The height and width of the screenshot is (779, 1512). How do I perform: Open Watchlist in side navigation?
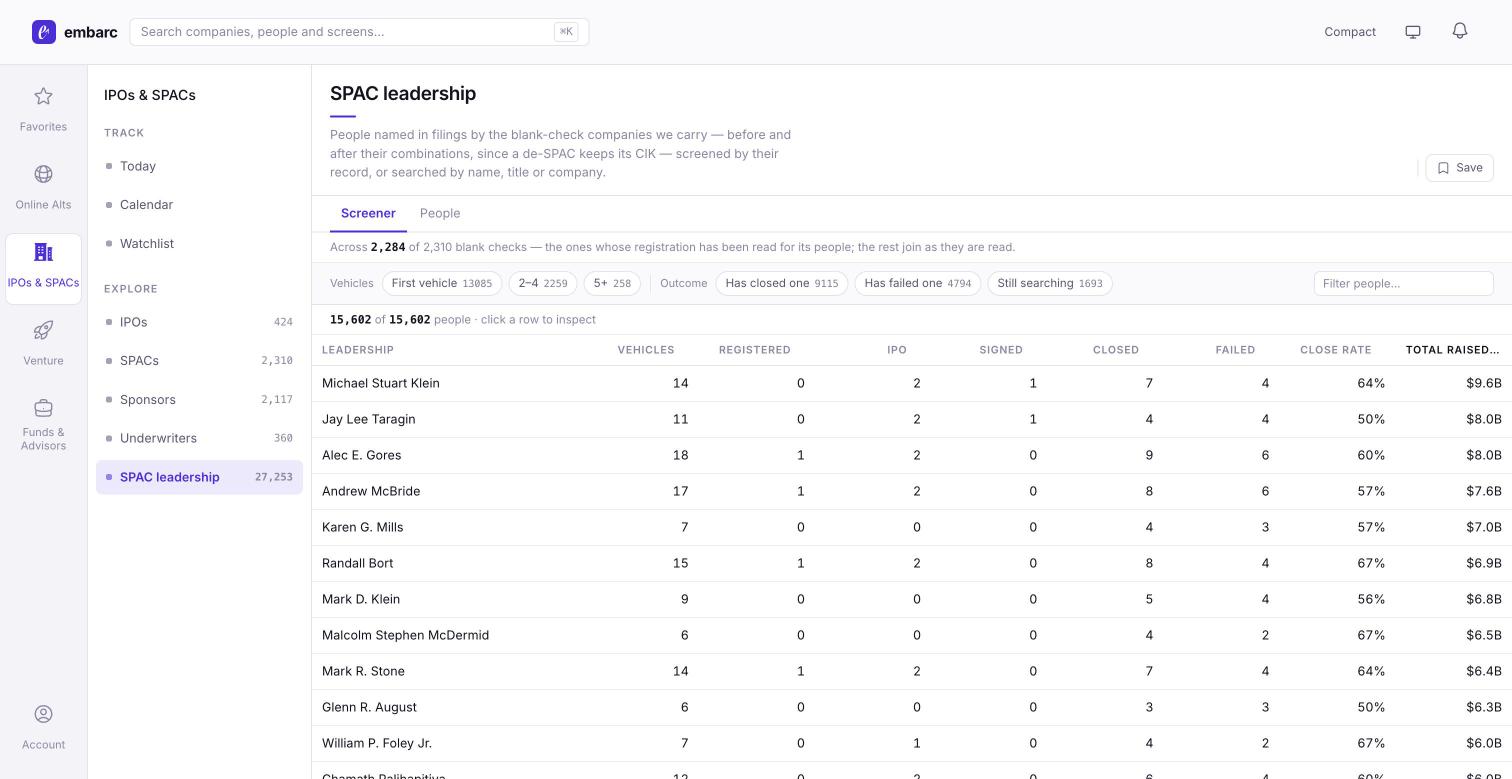pyautogui.click(x=199, y=244)
